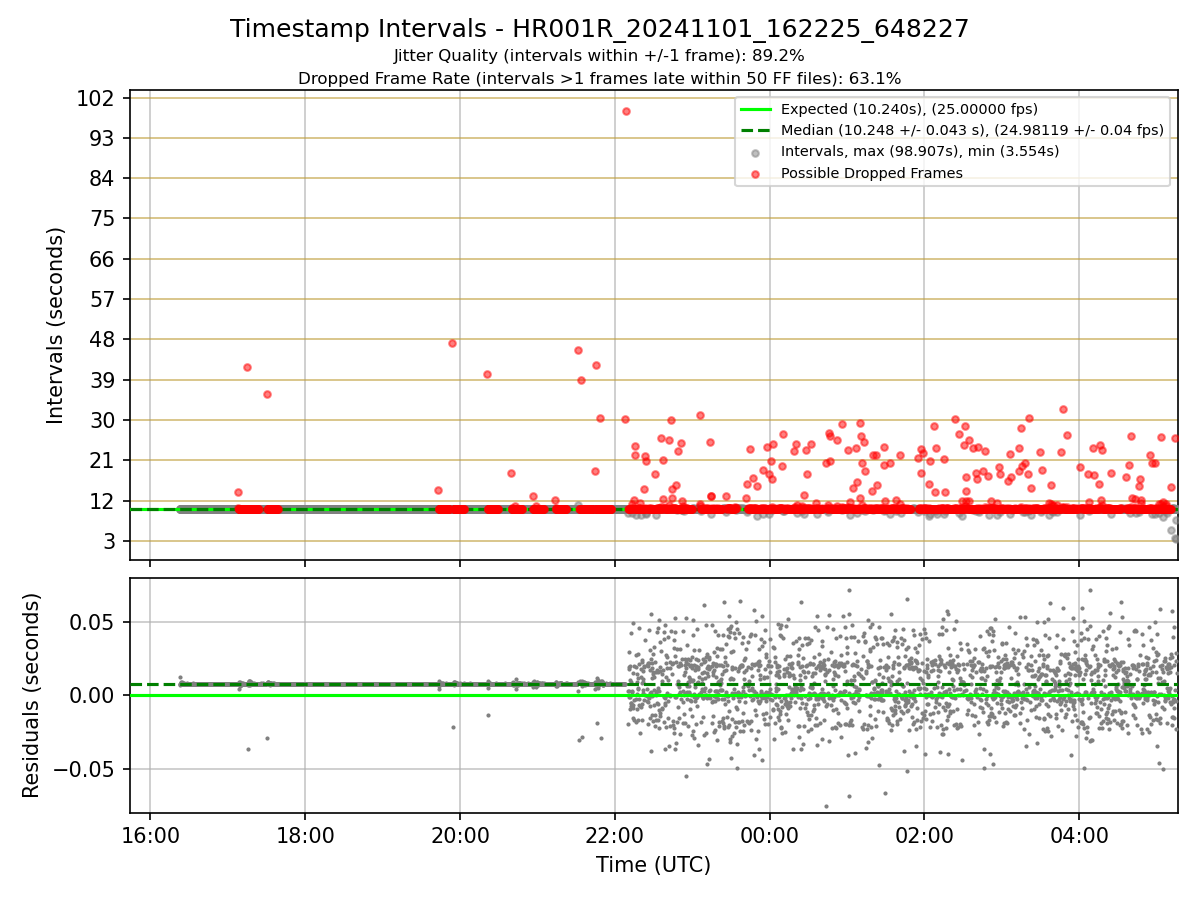The width and height of the screenshot is (1200, 900).
Task: Click the Jitter Quality 89.2% subtitle
Action: click(599, 56)
